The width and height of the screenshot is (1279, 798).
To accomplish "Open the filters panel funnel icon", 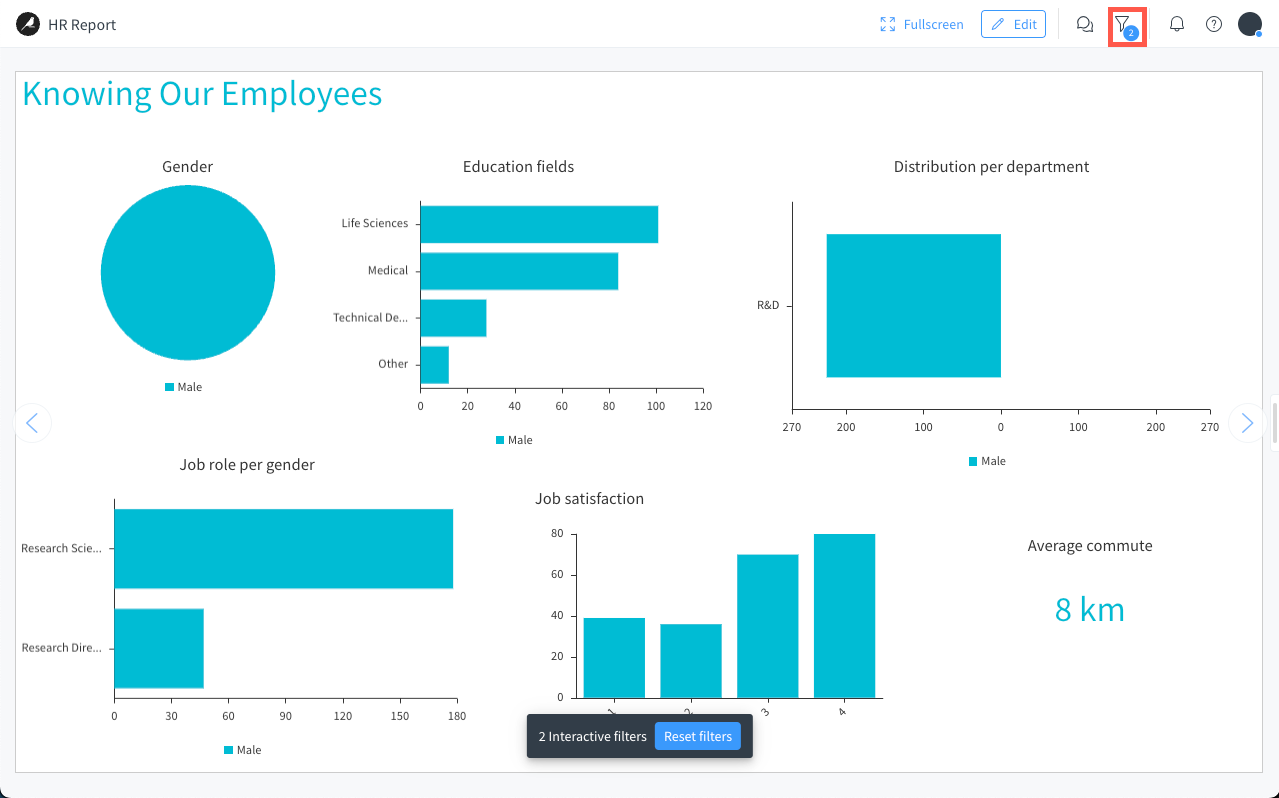I will [x=1125, y=24].
